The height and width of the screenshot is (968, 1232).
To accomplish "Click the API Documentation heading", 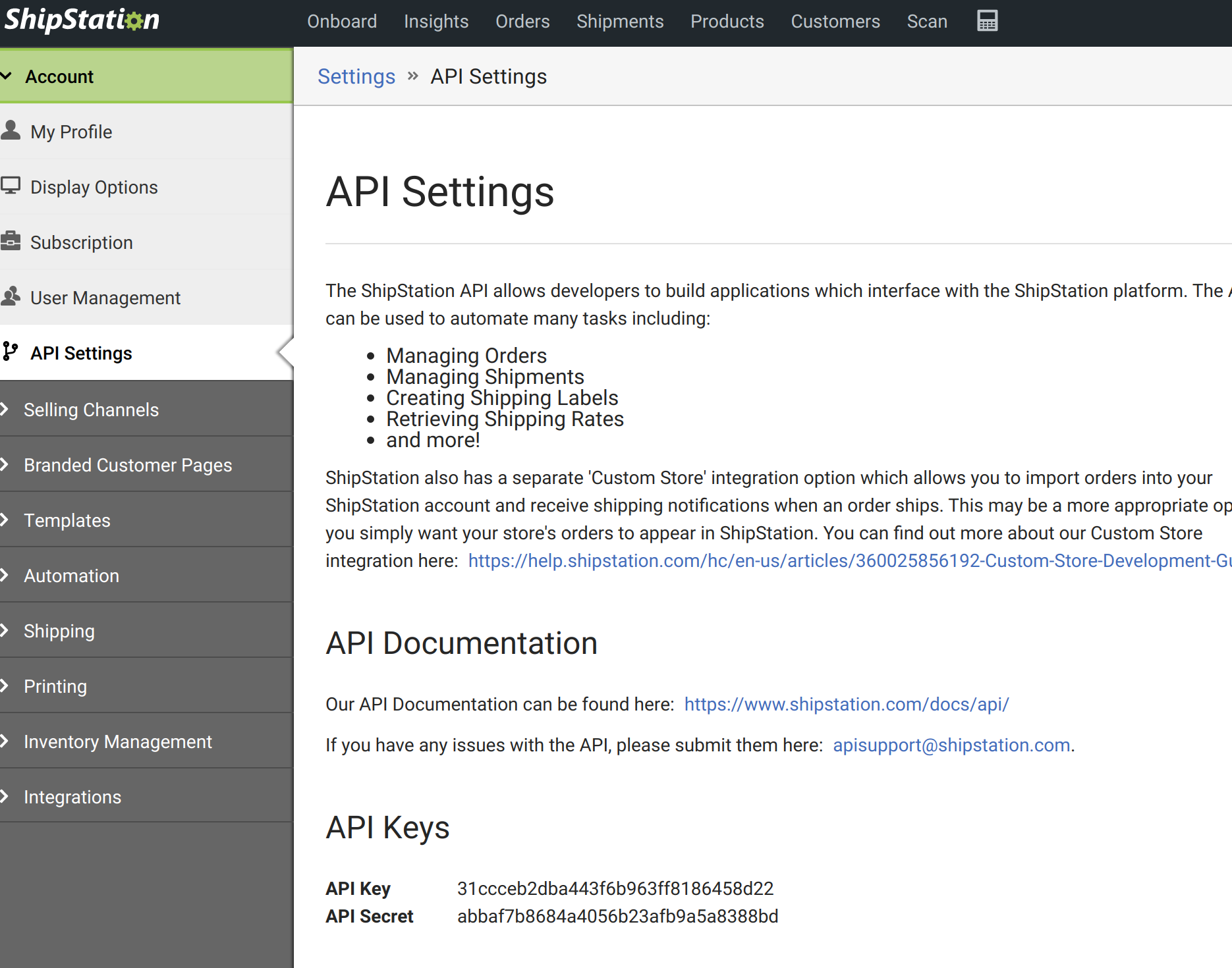I will click(x=462, y=643).
